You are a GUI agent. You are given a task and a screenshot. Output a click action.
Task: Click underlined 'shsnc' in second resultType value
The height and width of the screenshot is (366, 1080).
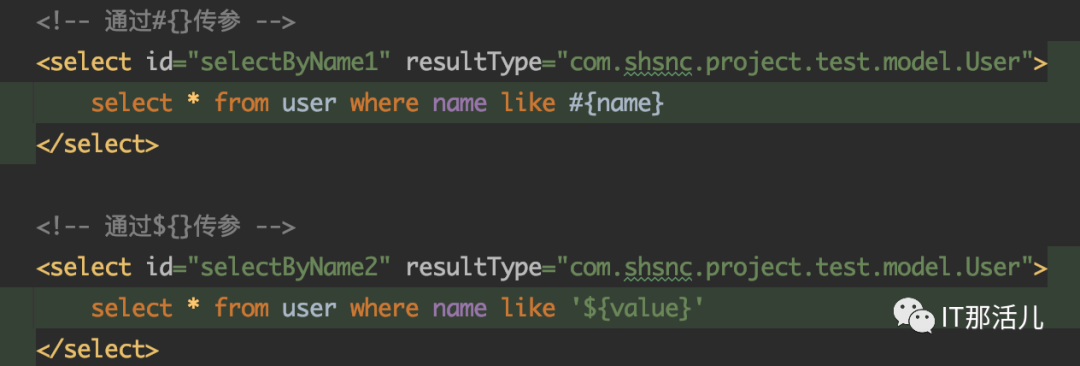tap(657, 267)
